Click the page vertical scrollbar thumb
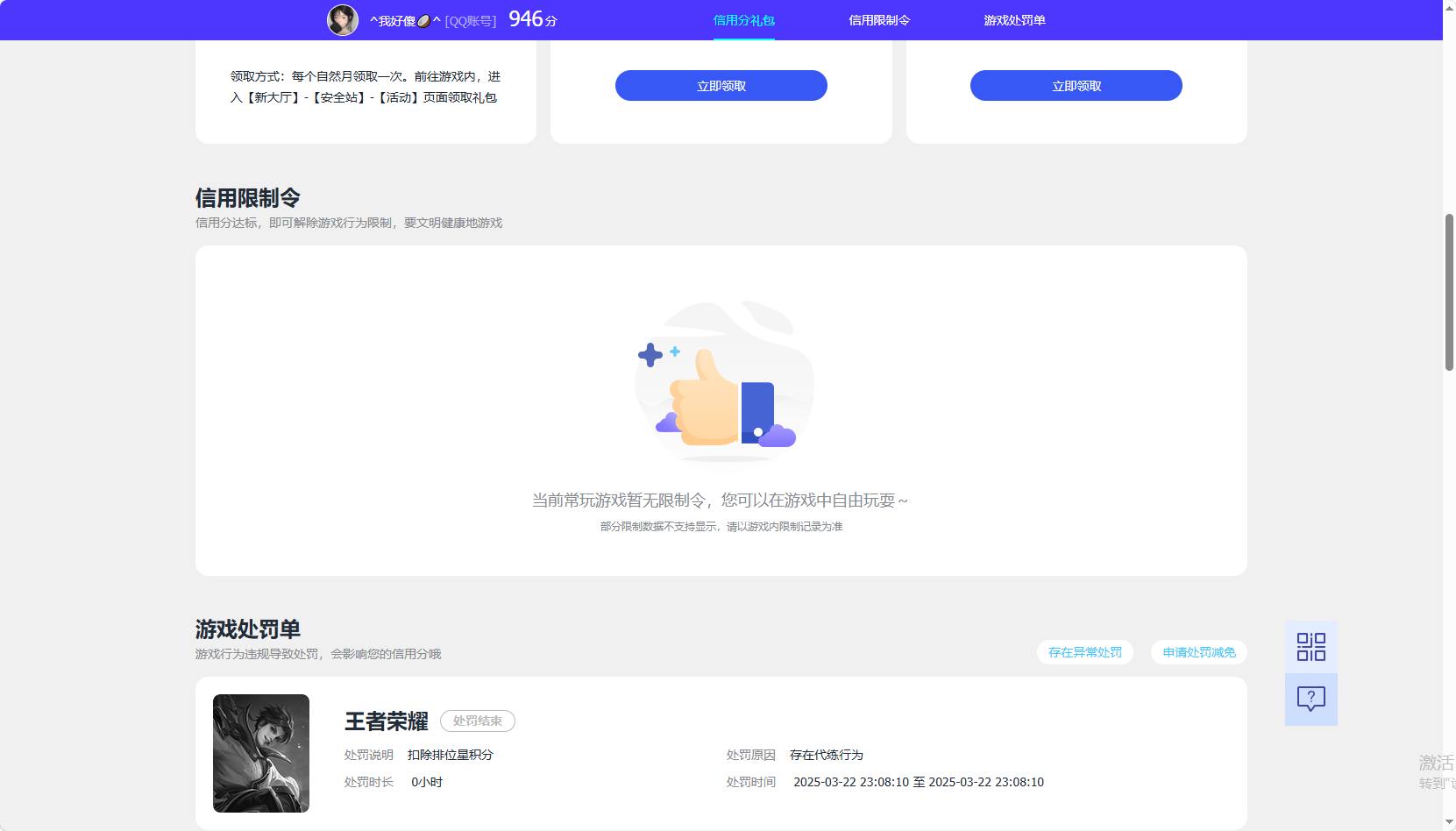The height and width of the screenshot is (831, 1456). point(1449,292)
